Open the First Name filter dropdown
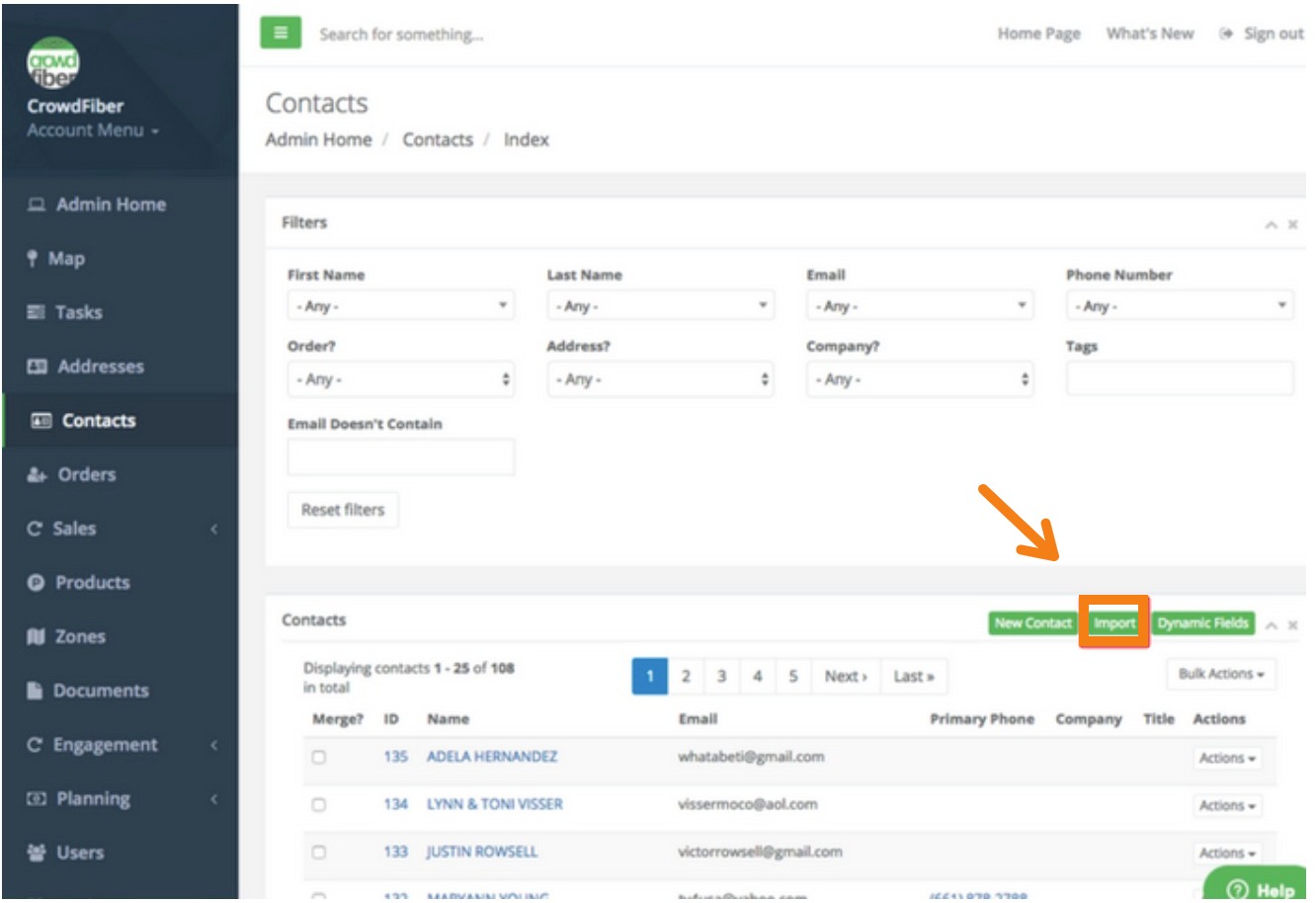Image resolution: width=1316 pixels, height=903 pixels. pyautogui.click(x=400, y=306)
